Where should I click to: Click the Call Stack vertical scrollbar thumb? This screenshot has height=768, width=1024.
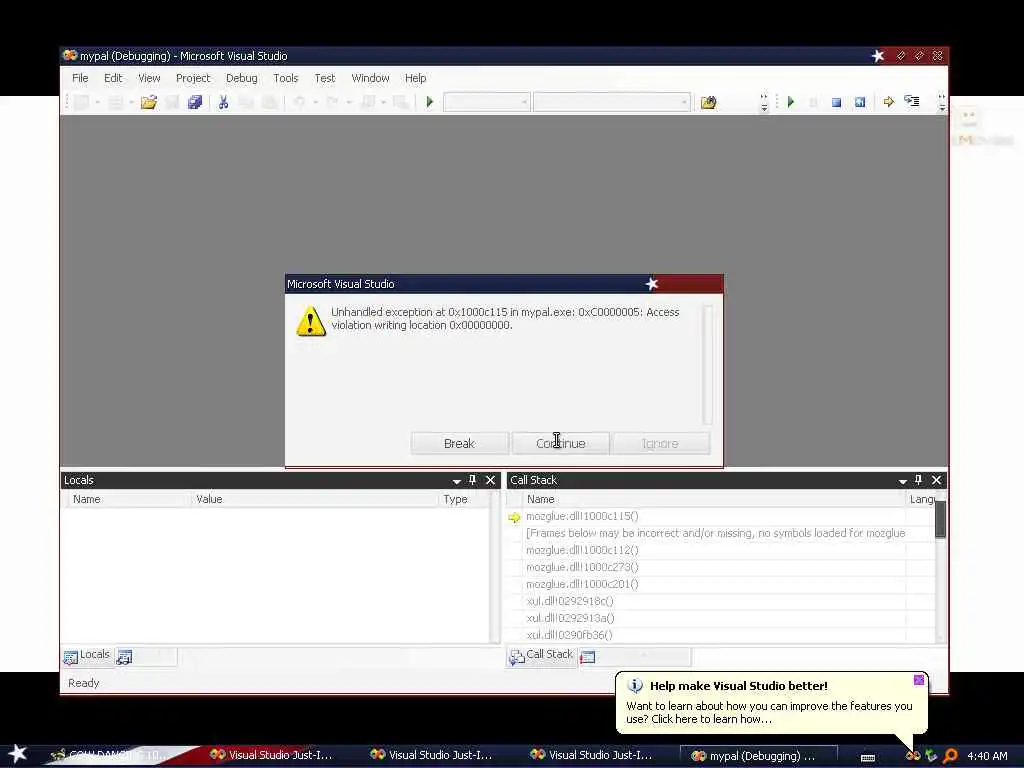940,520
